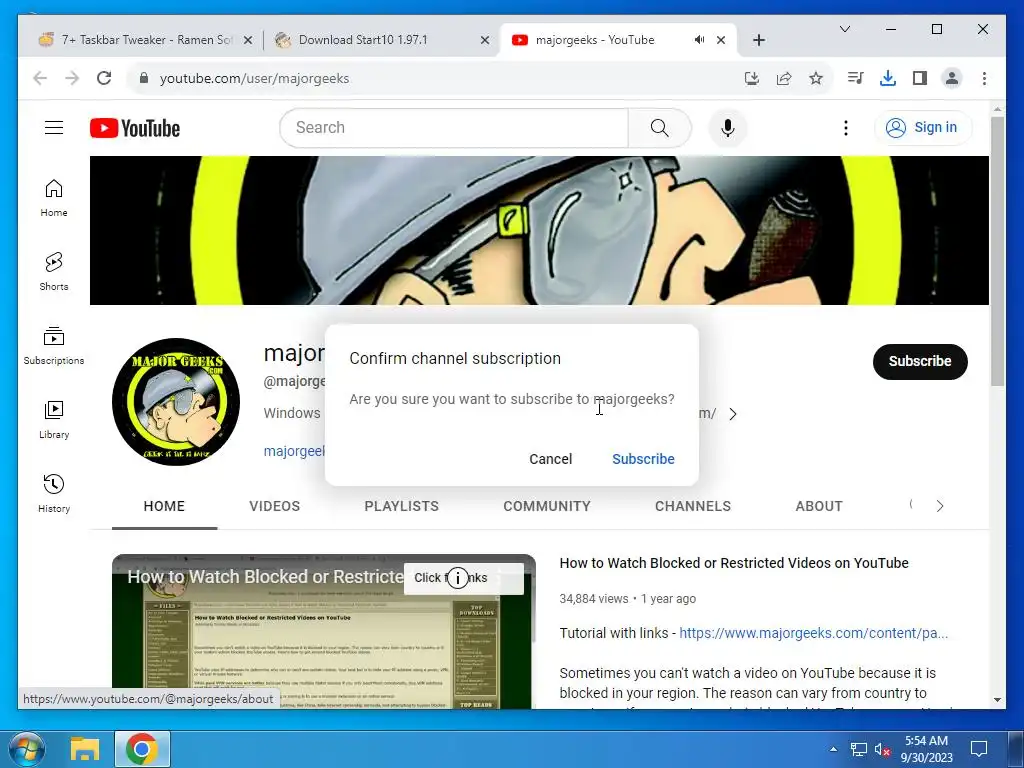The height and width of the screenshot is (768, 1024).
Task: Open Shorts in the sidebar
Action: (x=54, y=272)
